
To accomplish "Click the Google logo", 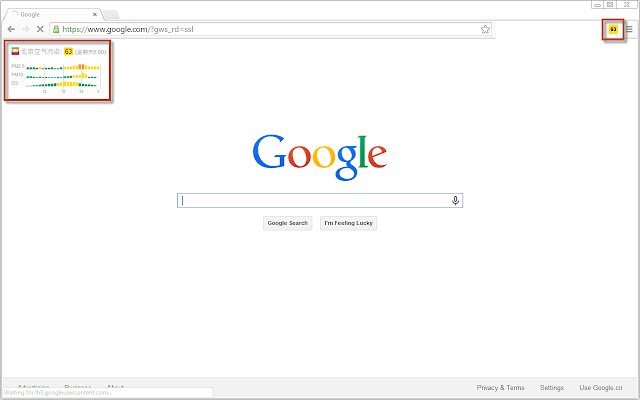I will pos(320,157).
